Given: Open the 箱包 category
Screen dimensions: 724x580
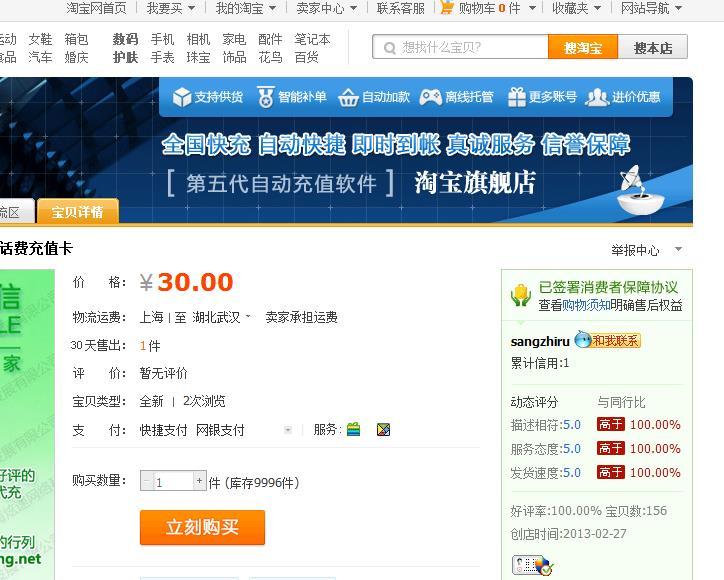Looking at the screenshot, I should click(x=76, y=39).
